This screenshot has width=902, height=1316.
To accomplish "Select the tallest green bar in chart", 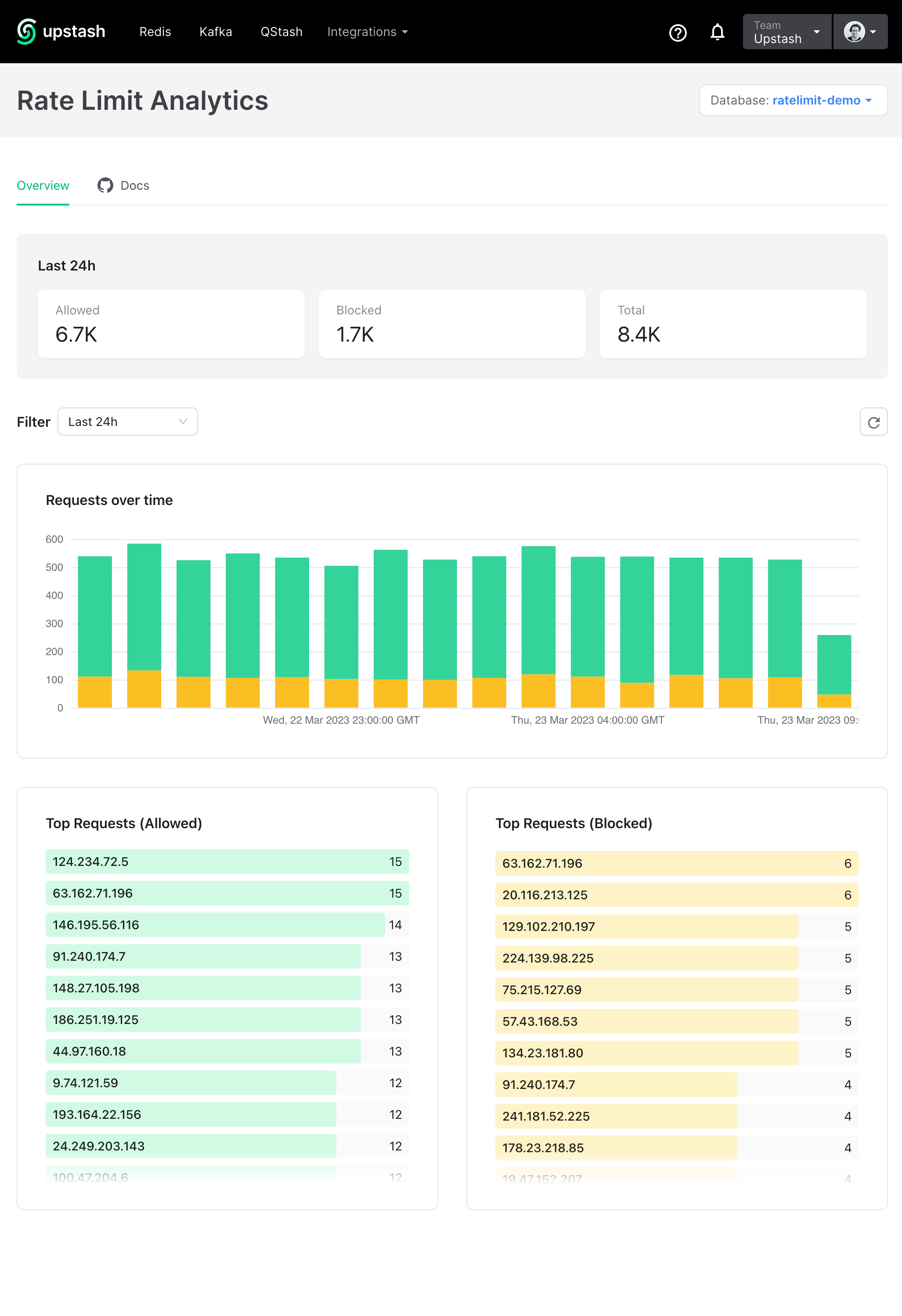I will (144, 606).
